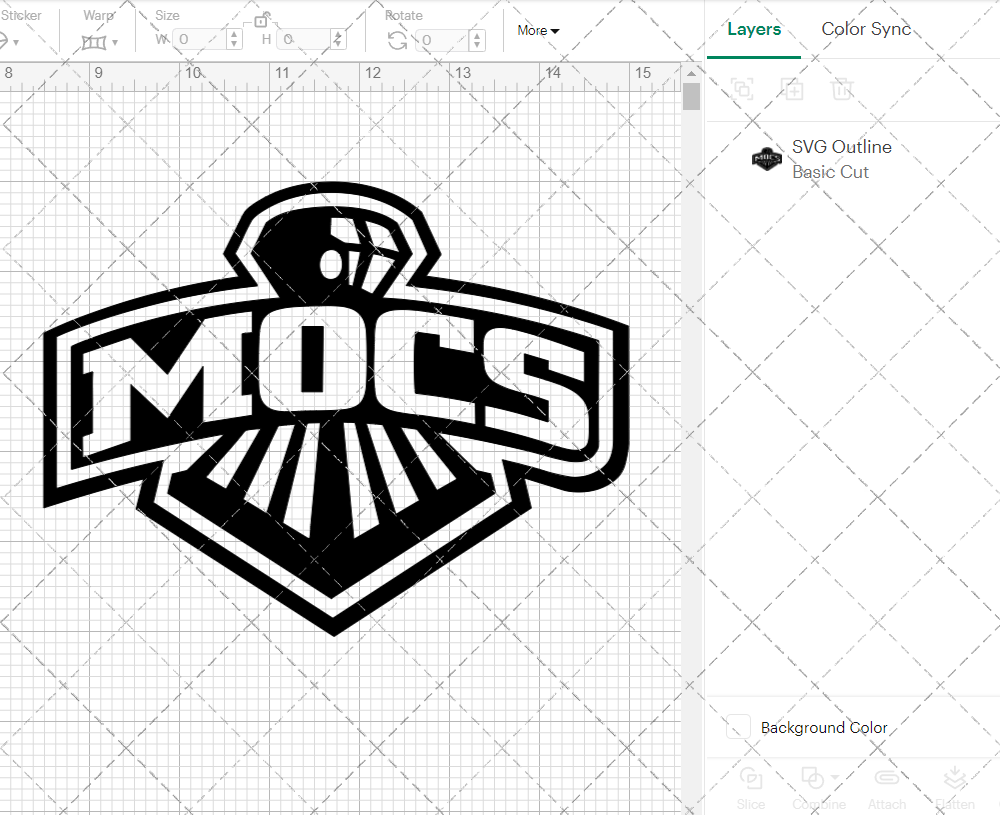
Task: Open the Background Color swatch
Action: (737, 727)
